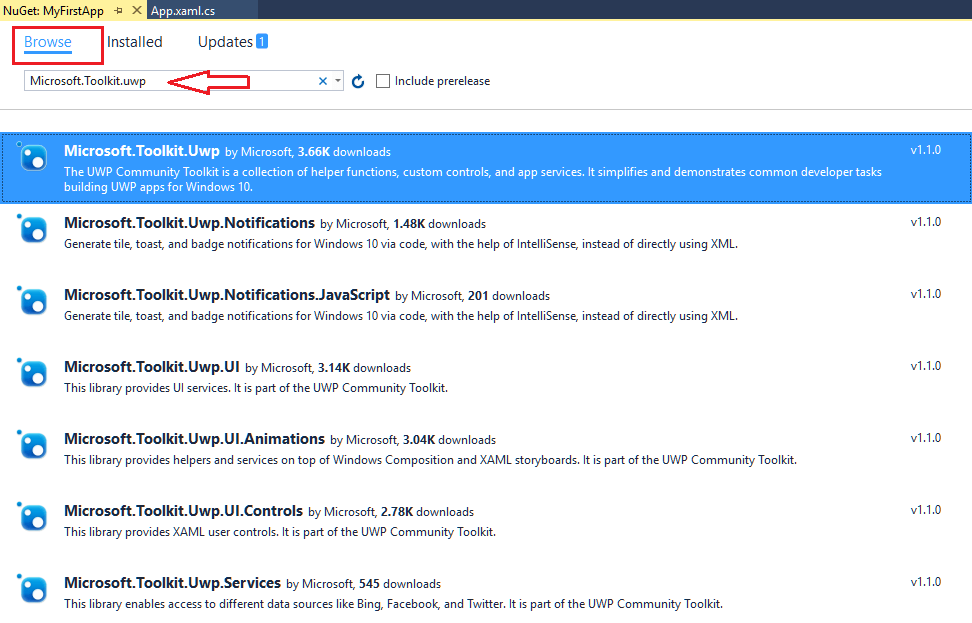
Task: Switch to the Installed tab
Action: click(x=135, y=42)
